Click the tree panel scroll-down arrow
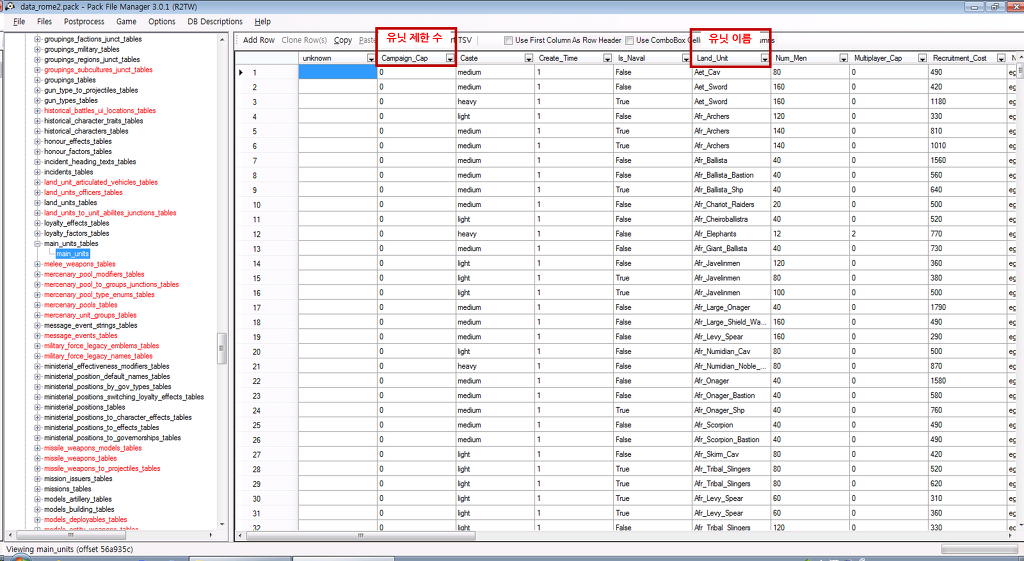The width and height of the screenshot is (1024, 561). pos(222,524)
